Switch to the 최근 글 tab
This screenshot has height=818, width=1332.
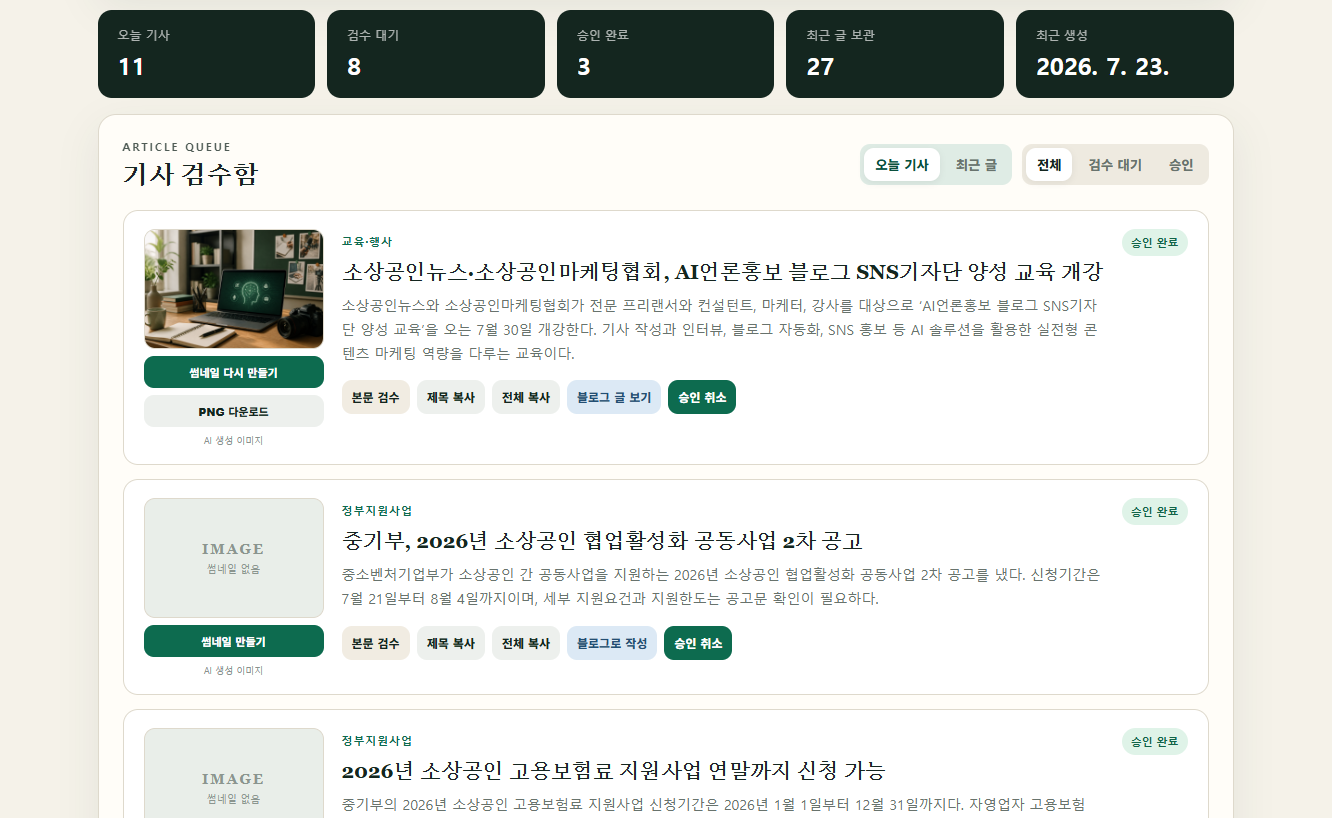click(975, 165)
